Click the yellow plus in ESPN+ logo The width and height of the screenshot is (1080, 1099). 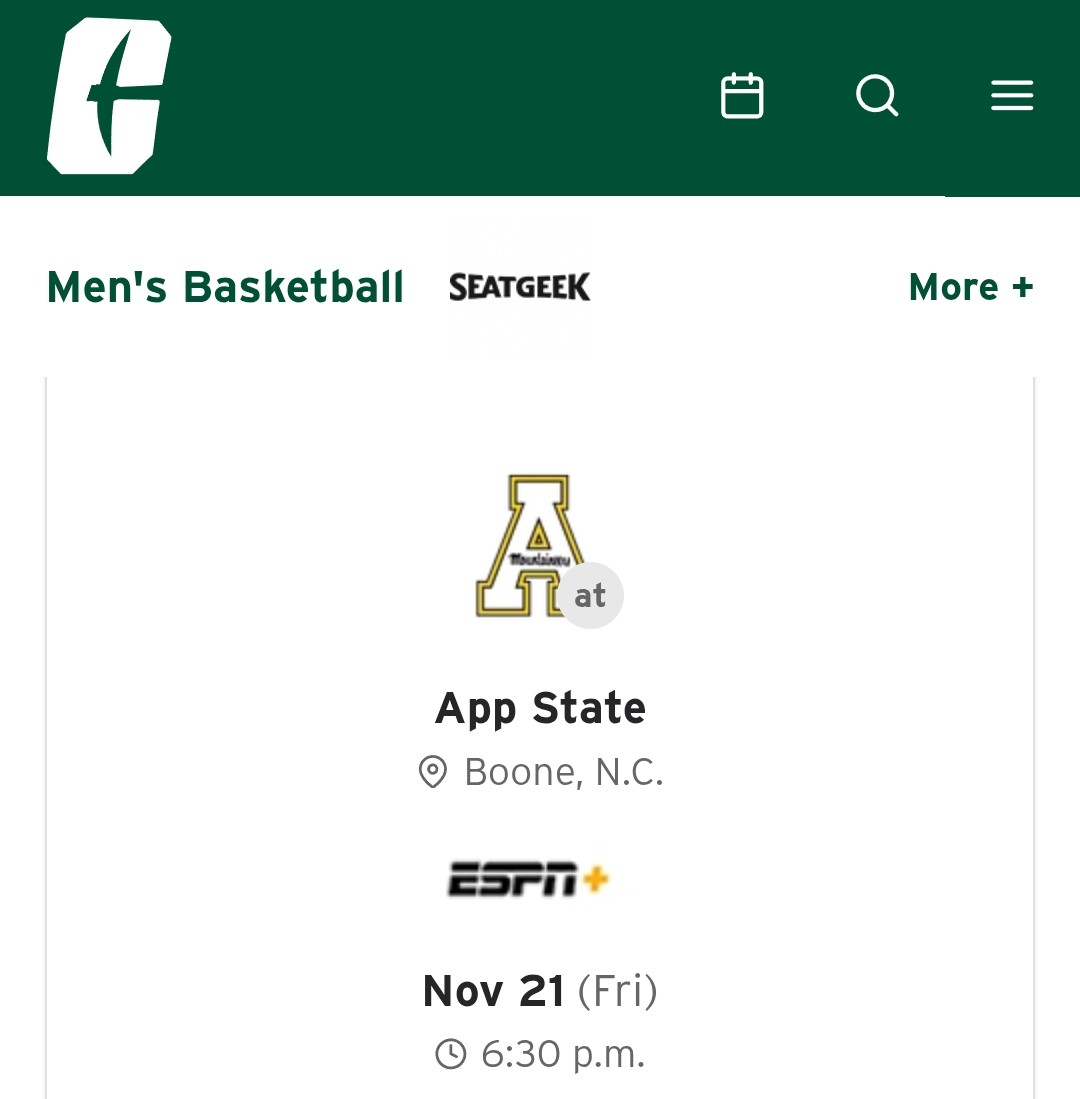click(596, 880)
